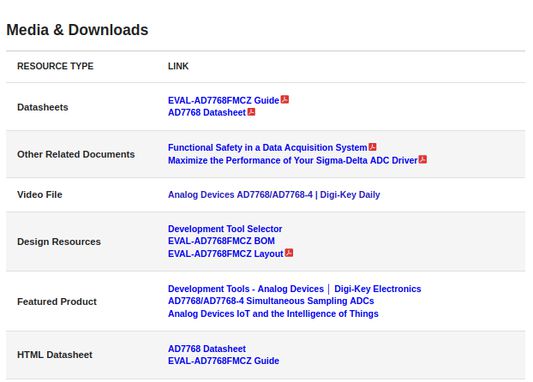Screen dimensions: 533x382
Task: Open Maximize the Performance of Sigma-Delta ADC Driver
Action: coord(292,160)
